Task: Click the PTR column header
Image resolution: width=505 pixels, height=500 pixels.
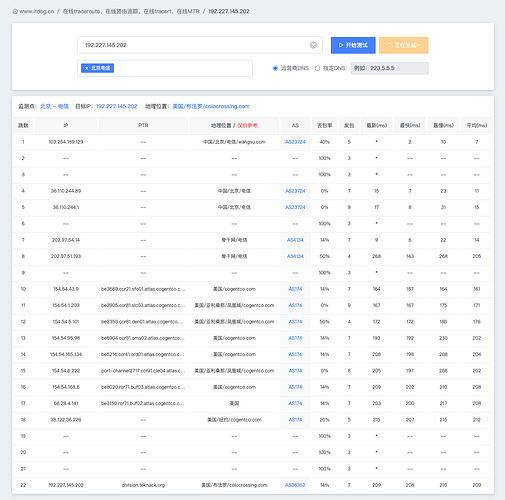Action: (143, 125)
